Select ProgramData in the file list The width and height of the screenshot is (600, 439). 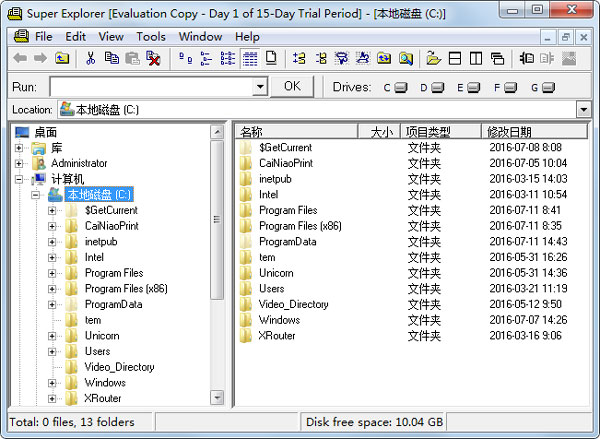tap(287, 242)
